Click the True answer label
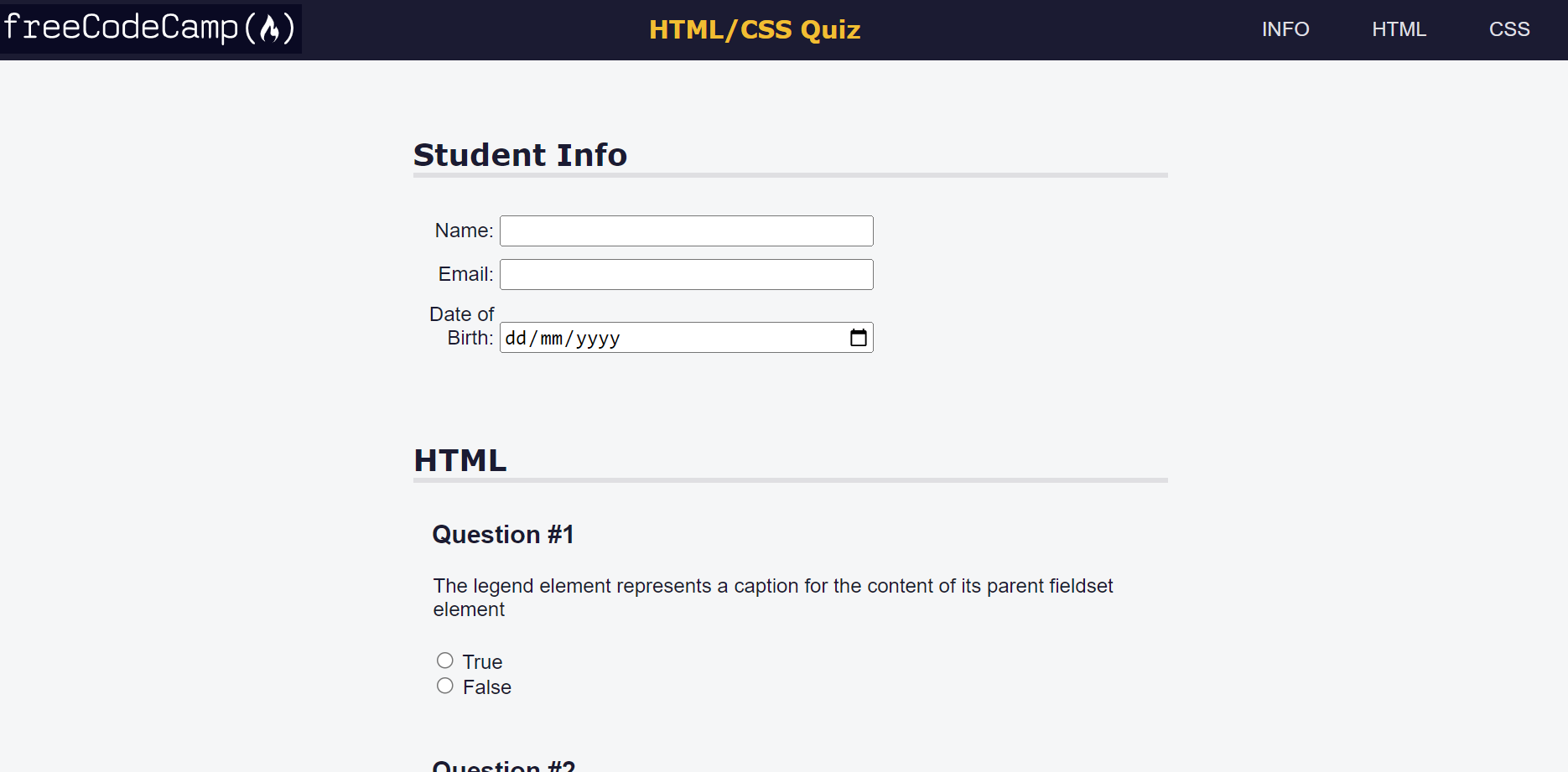Screen dimensions: 1568x772 coord(482,662)
